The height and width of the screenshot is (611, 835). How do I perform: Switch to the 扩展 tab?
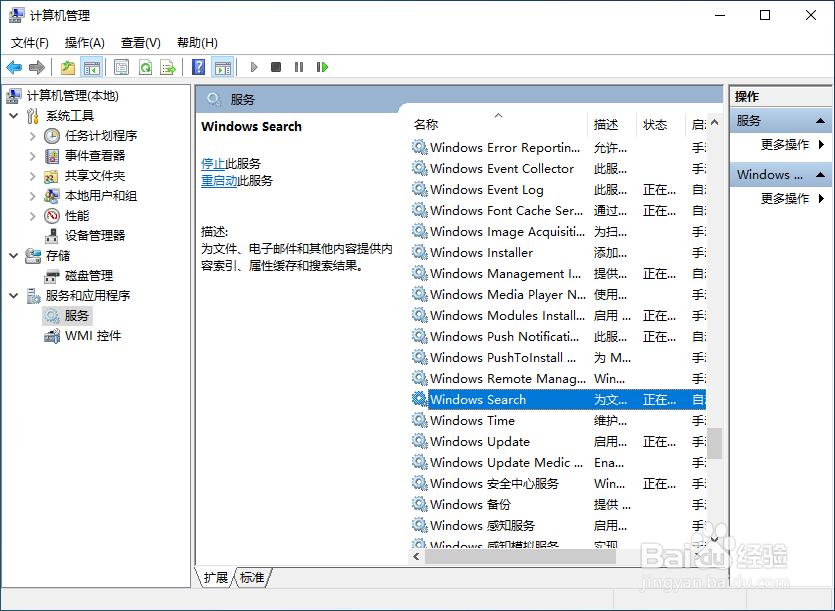tap(214, 578)
